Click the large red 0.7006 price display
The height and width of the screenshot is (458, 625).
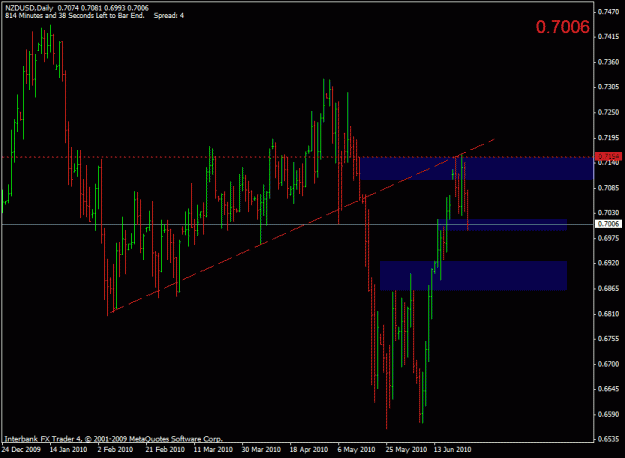(562, 27)
